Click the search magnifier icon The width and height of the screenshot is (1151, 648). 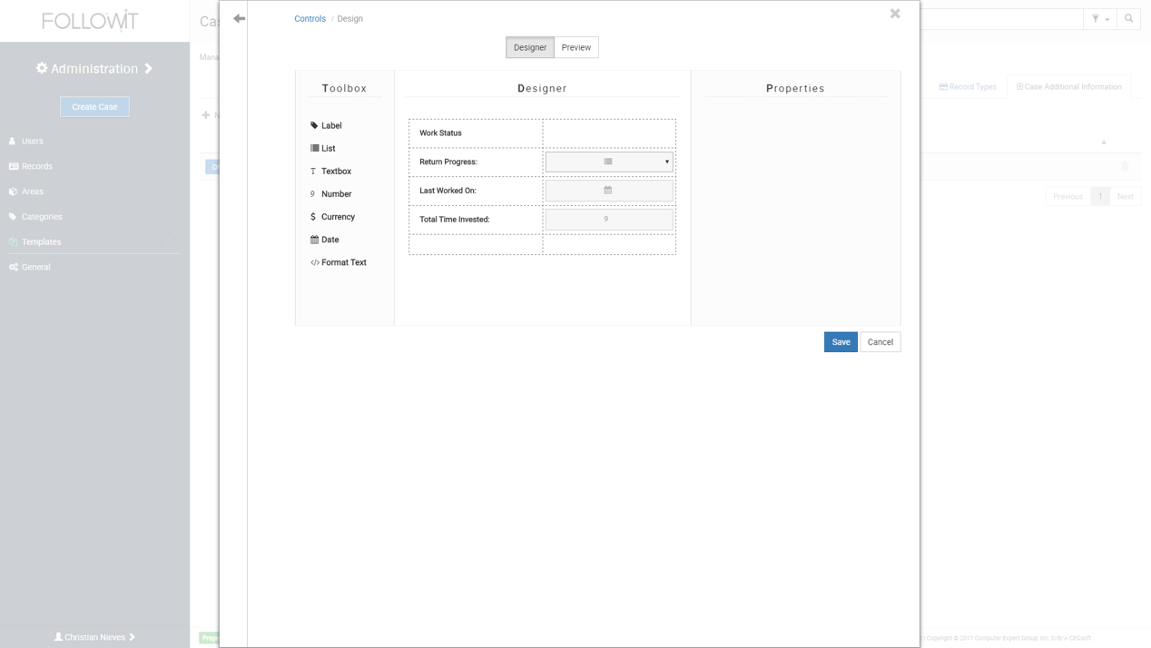pyautogui.click(x=1129, y=19)
